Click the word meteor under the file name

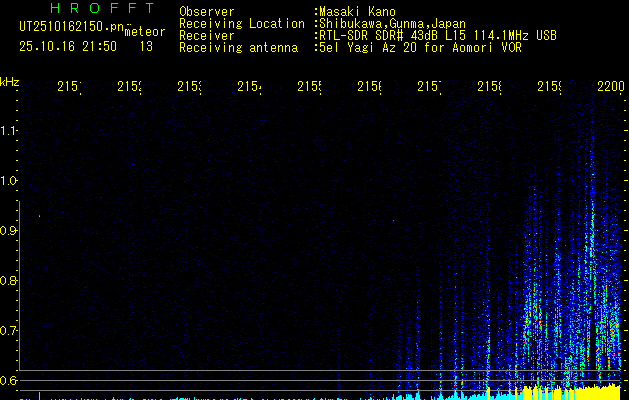(145, 32)
